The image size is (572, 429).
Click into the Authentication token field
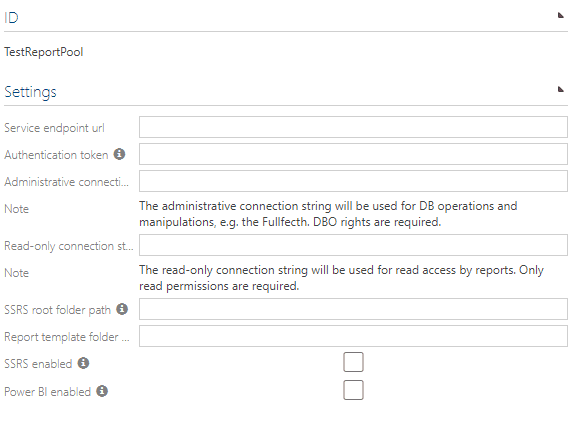[353, 154]
